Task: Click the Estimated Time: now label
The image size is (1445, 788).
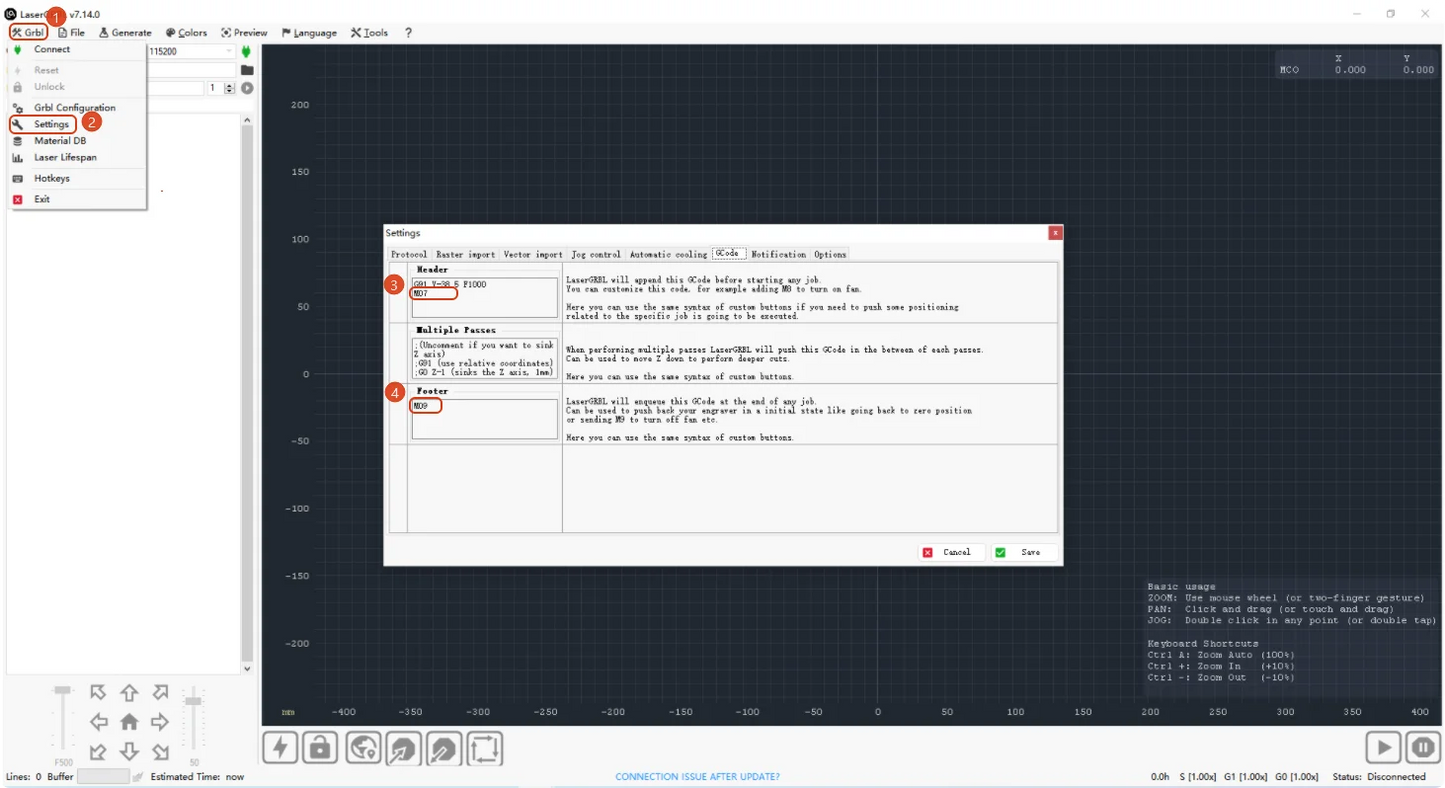Action: click(x=197, y=777)
